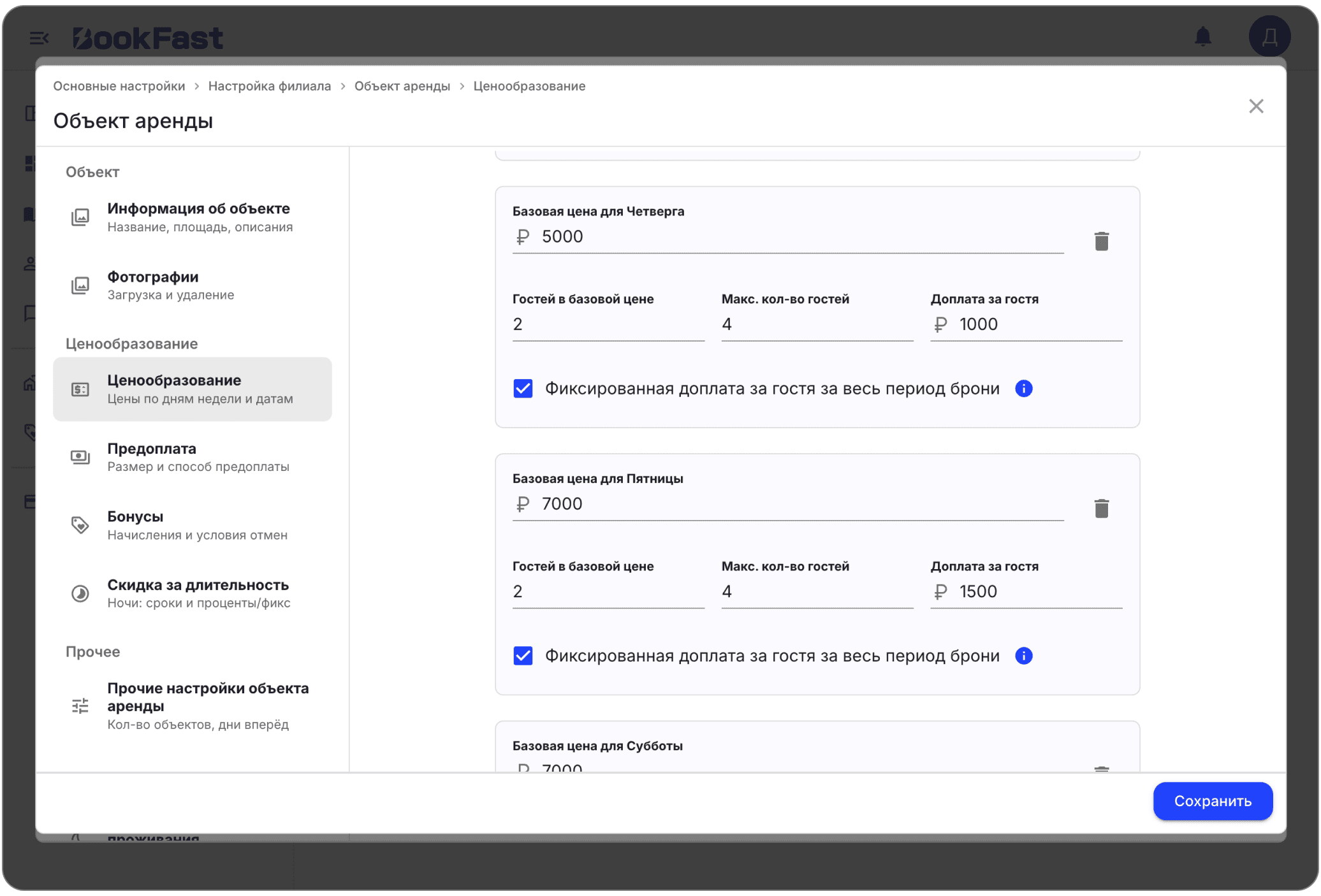The width and height of the screenshot is (1321, 896).
Task: Select the Ценообразование section
Action: point(192,389)
